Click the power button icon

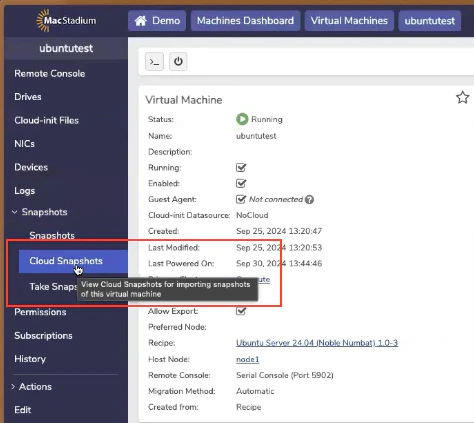click(x=178, y=62)
